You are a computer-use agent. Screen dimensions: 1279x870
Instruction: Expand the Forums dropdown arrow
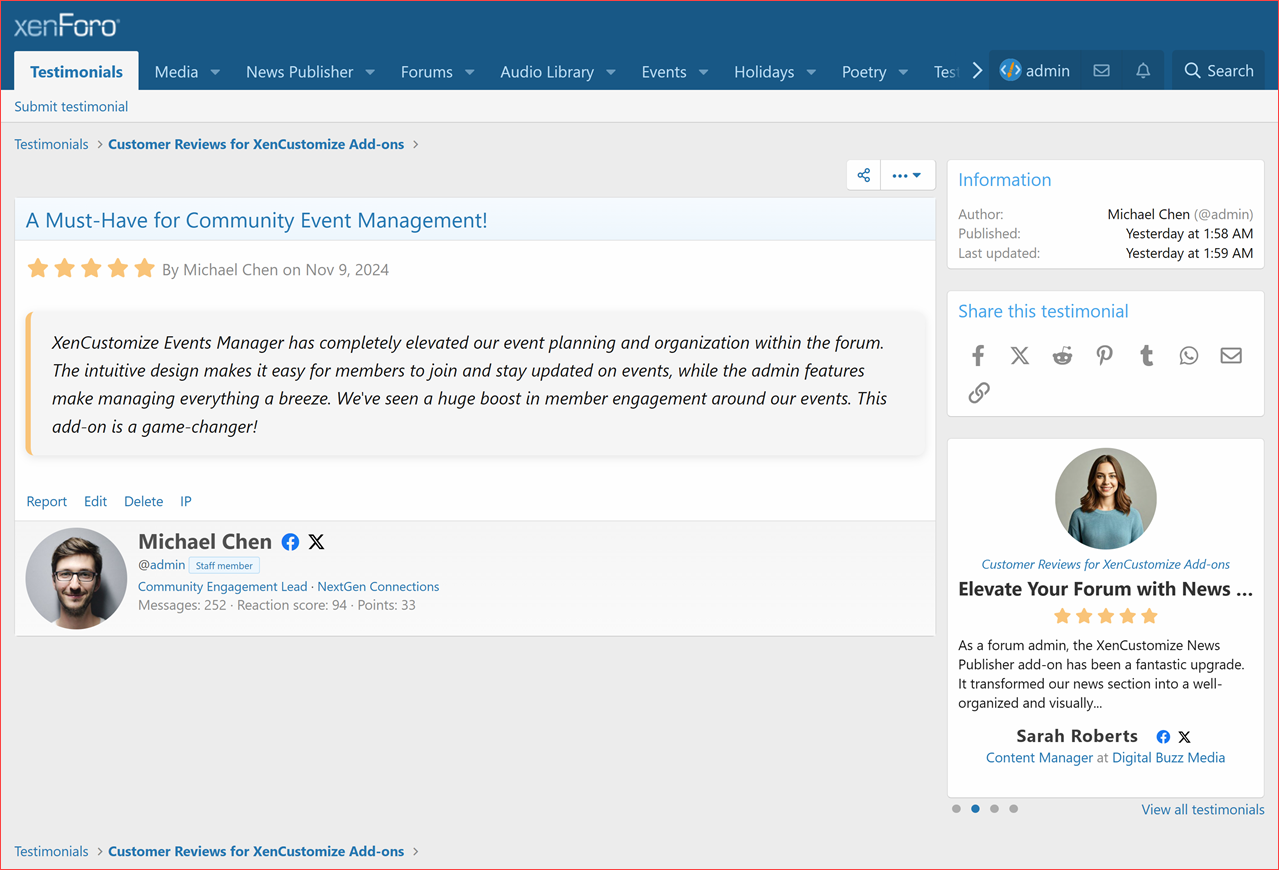(469, 72)
